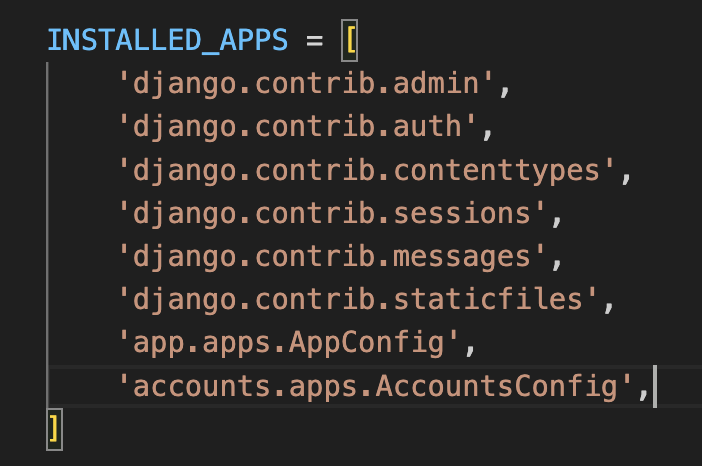Click the word AccountsConfig in last entry

point(497,386)
